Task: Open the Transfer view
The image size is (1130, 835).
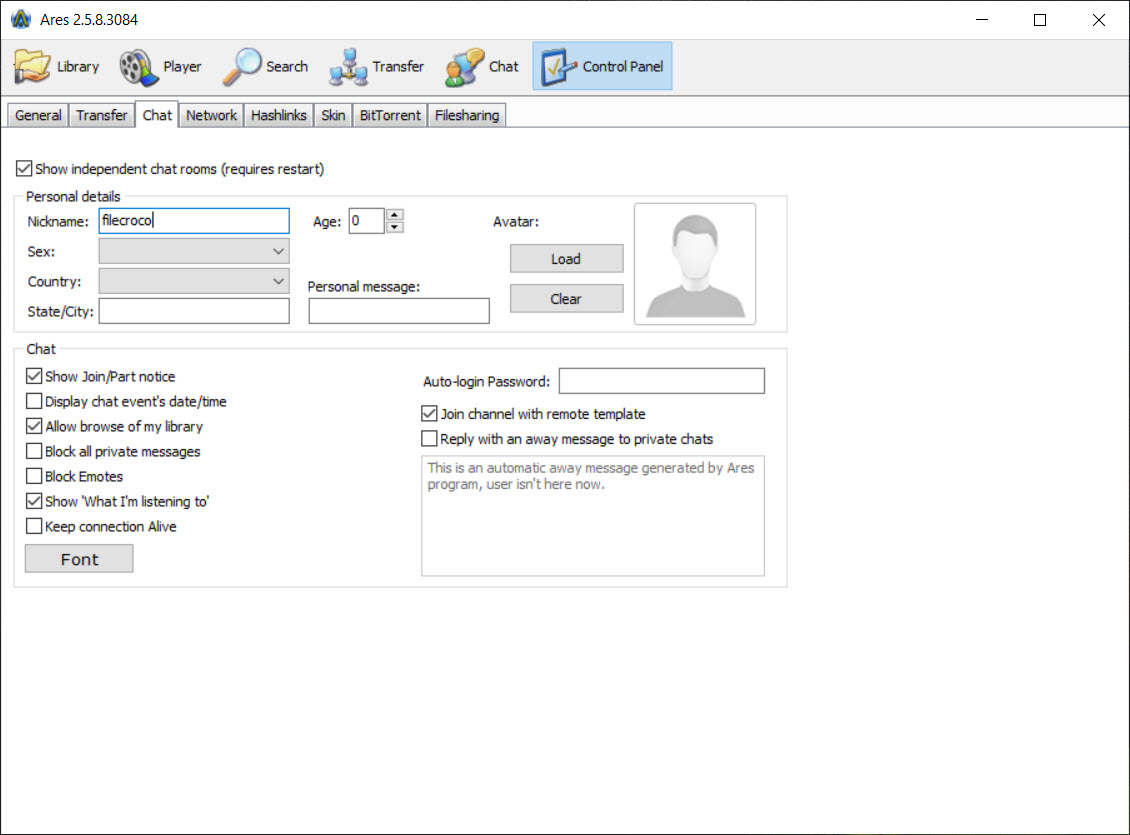Action: (376, 66)
